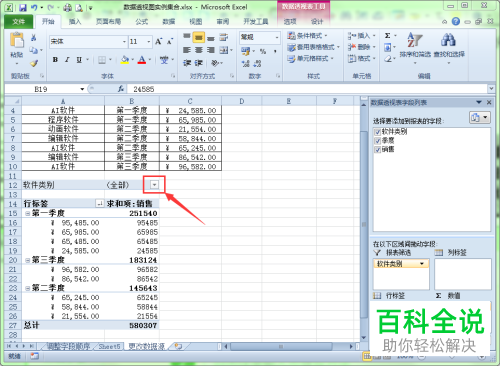Switch to the 设计 pivot table tab
Viewport: 500px width, 366px height.
(317, 22)
